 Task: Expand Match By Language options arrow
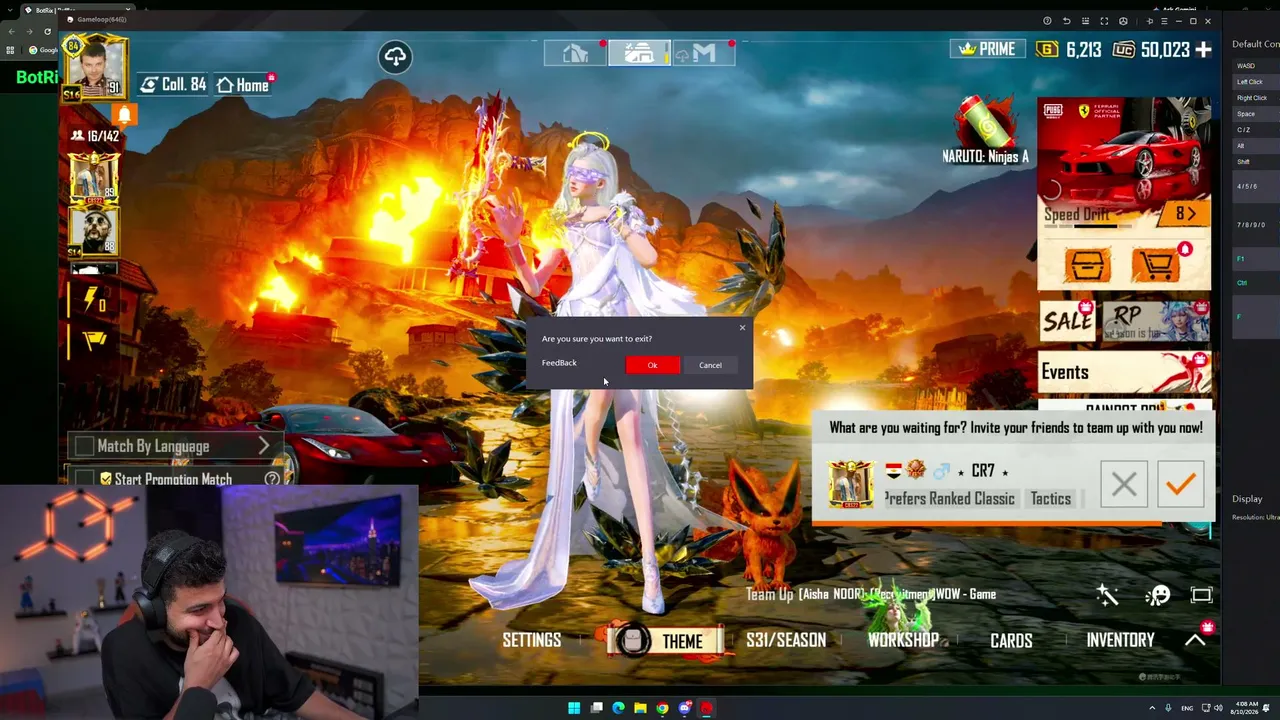click(264, 446)
